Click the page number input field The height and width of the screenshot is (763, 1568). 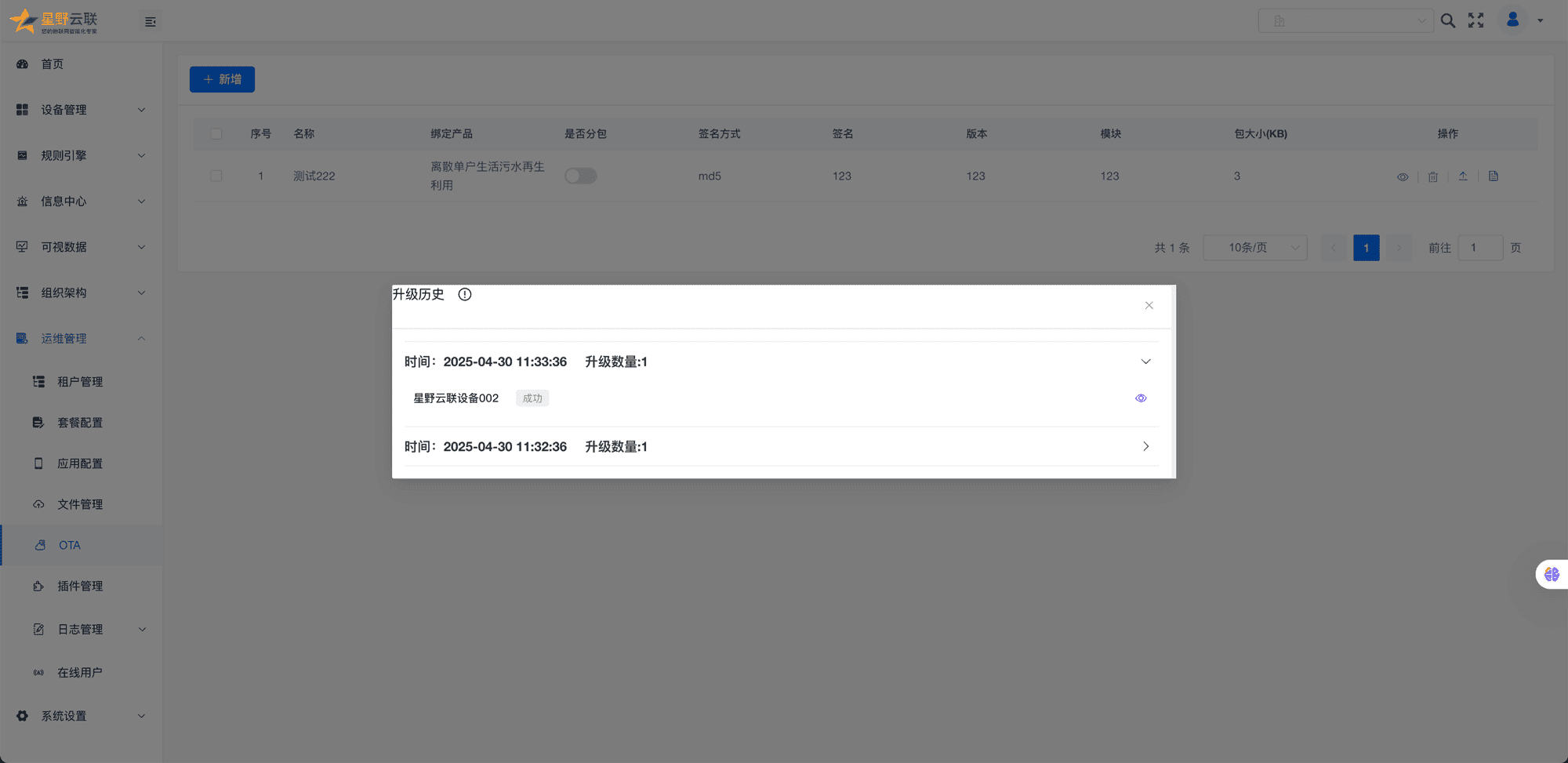(1479, 248)
